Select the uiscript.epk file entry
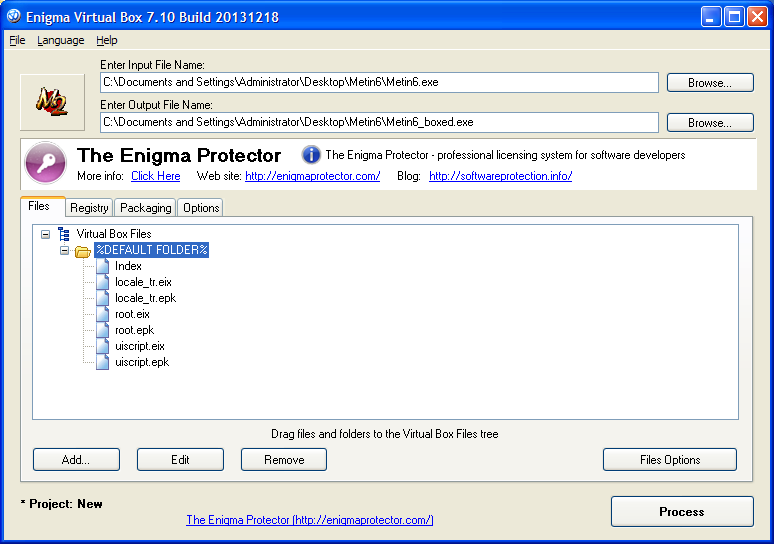The height and width of the screenshot is (544, 774). [x=142, y=362]
